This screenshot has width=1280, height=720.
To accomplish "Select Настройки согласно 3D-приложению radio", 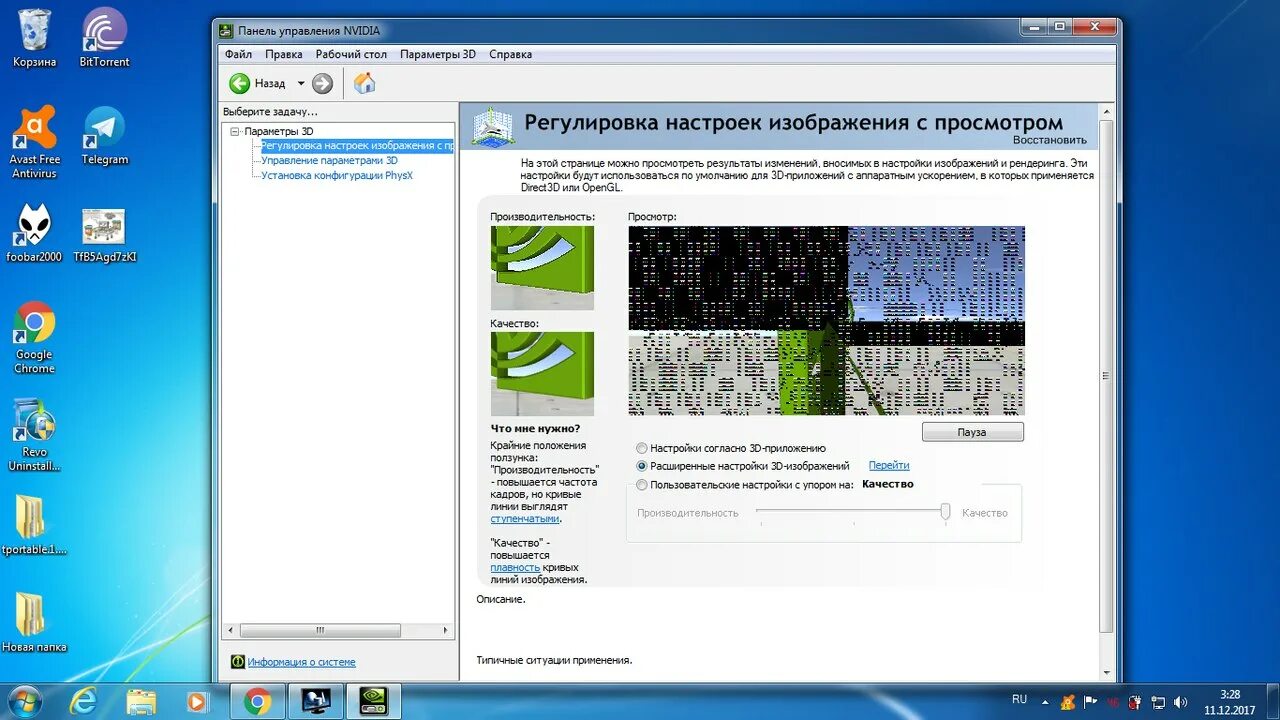I will (x=642, y=449).
